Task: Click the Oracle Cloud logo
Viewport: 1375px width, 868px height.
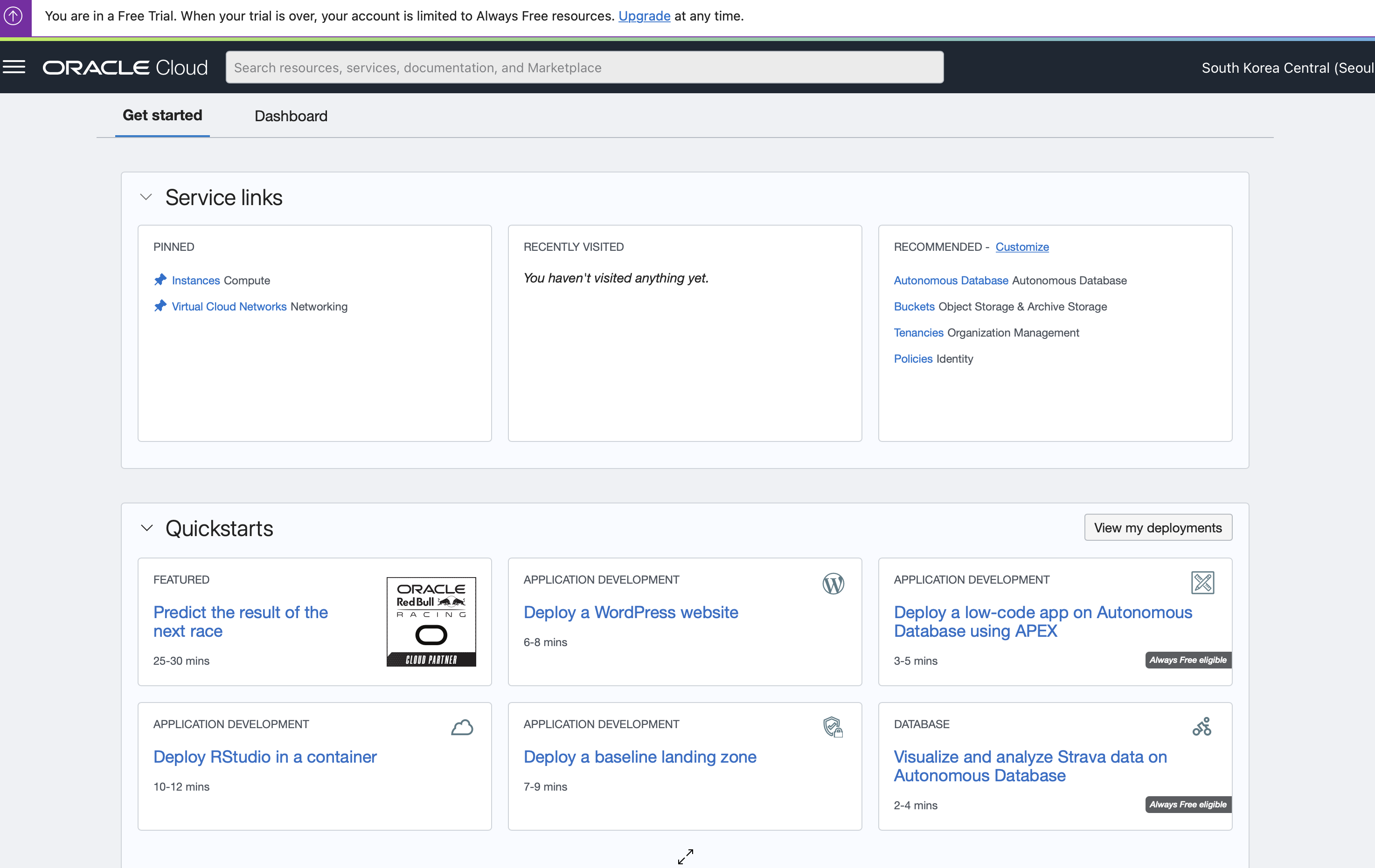Action: click(x=125, y=67)
